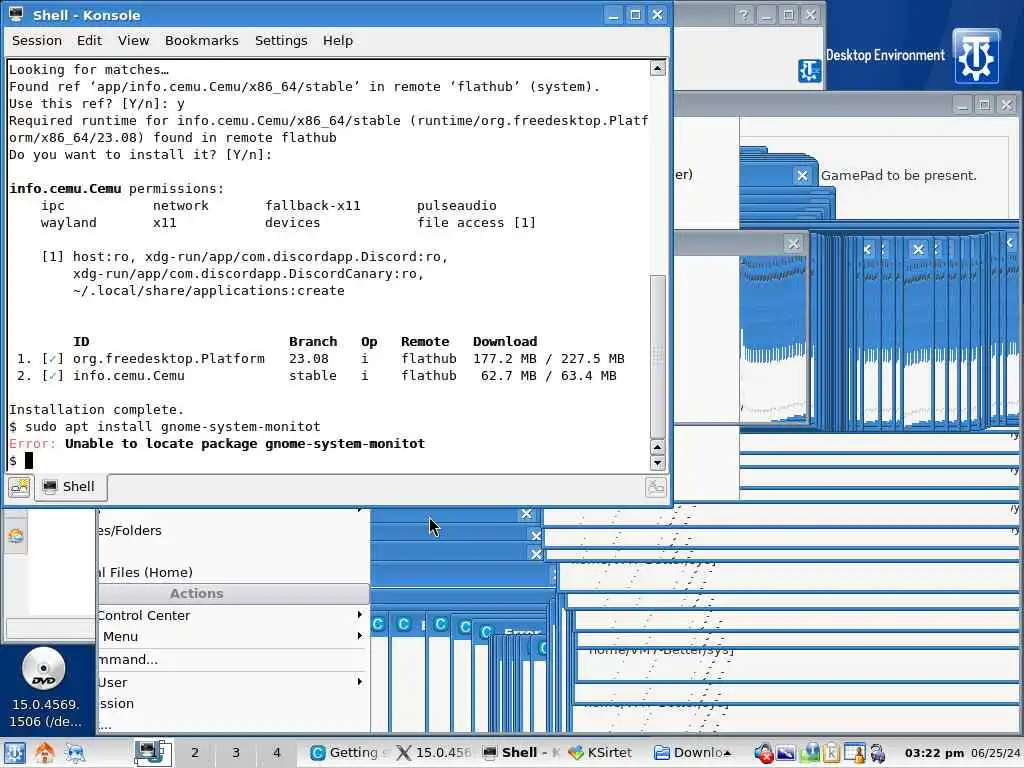This screenshot has width=1024, height=768.
Task: Activate the Getting Started taskbar entry
Action: [x=348, y=752]
